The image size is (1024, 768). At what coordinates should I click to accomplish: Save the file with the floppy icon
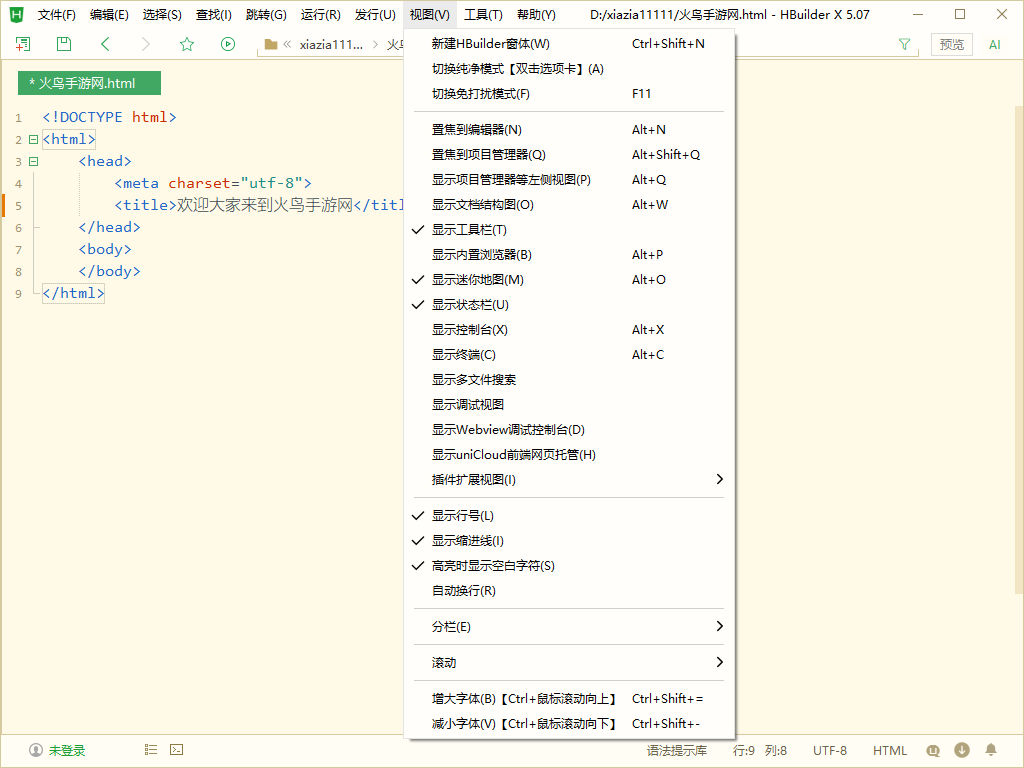point(63,44)
